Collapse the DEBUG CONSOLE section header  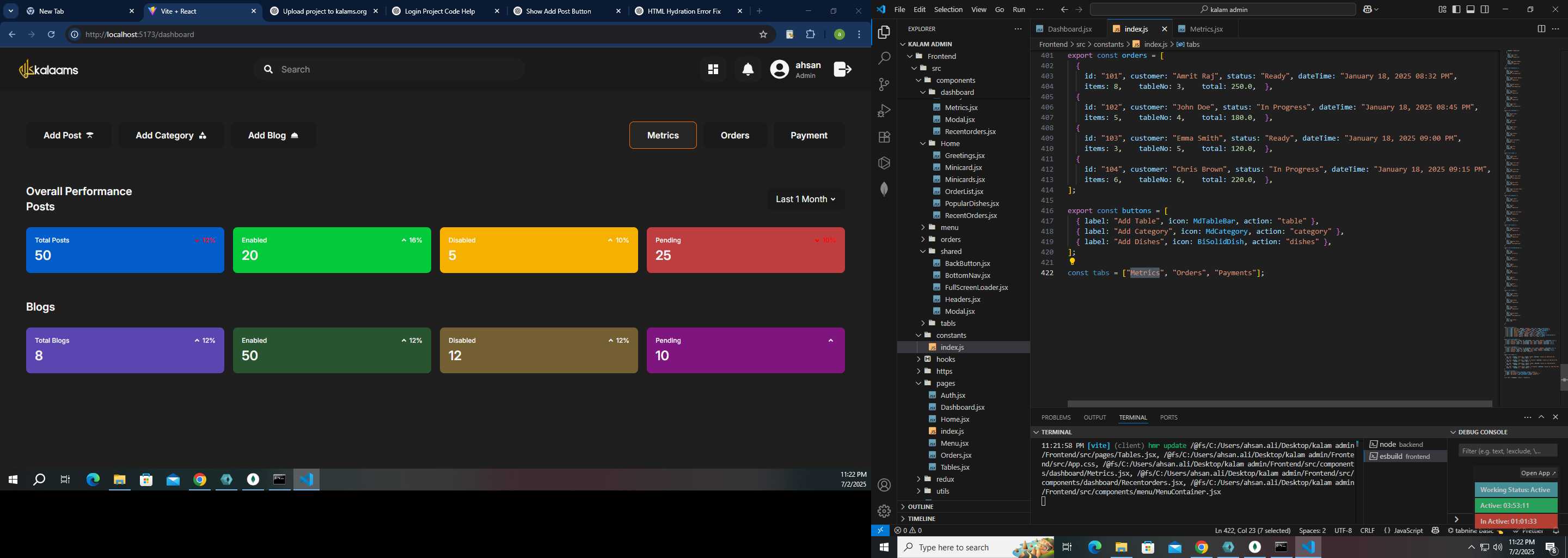[x=1481, y=432]
